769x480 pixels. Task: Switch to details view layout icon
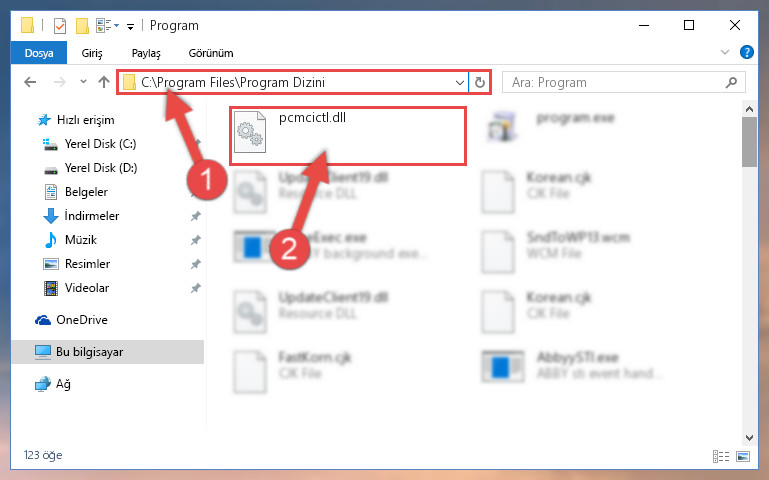tap(720, 456)
